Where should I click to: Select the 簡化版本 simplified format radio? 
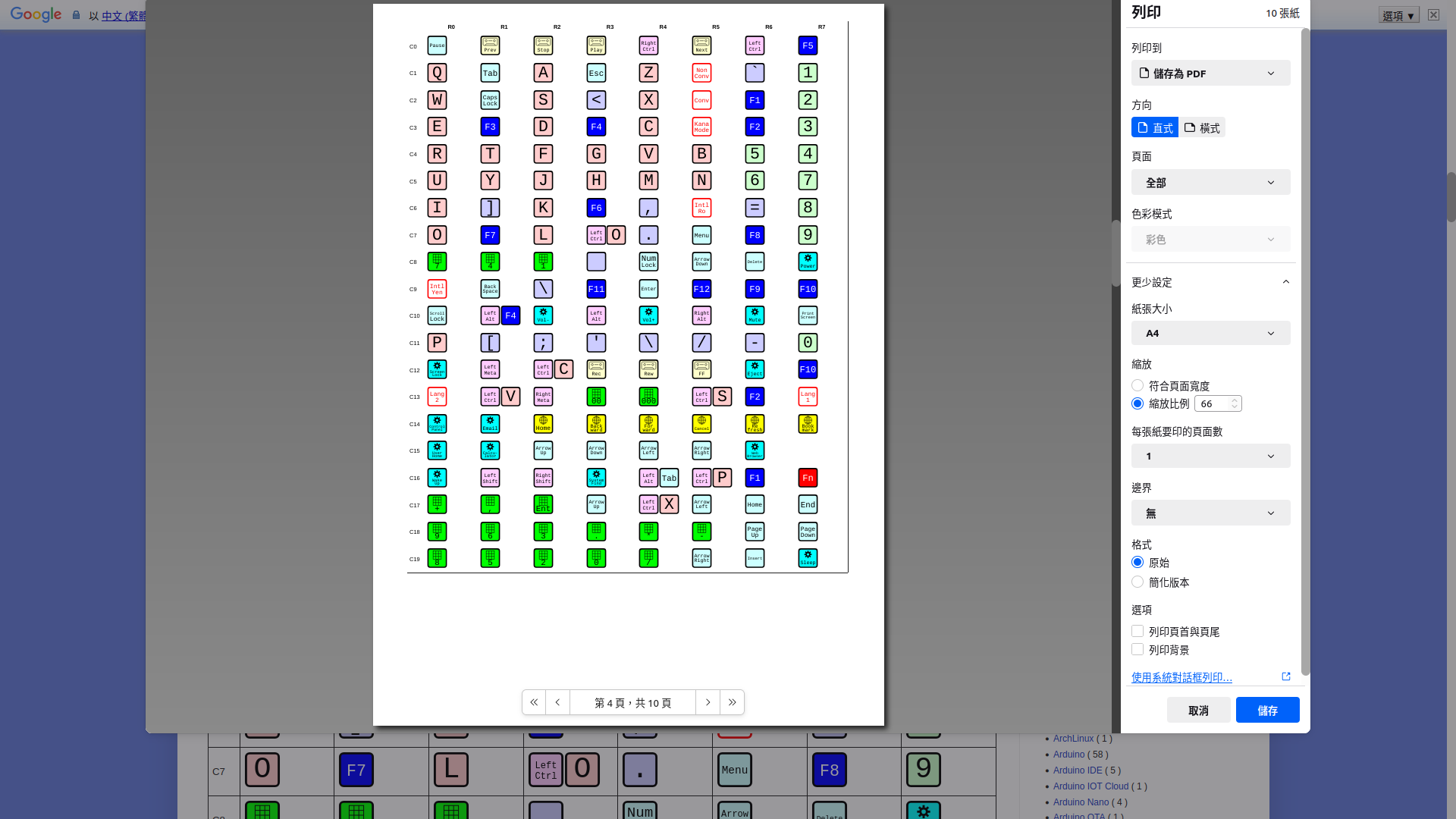coord(1137,582)
